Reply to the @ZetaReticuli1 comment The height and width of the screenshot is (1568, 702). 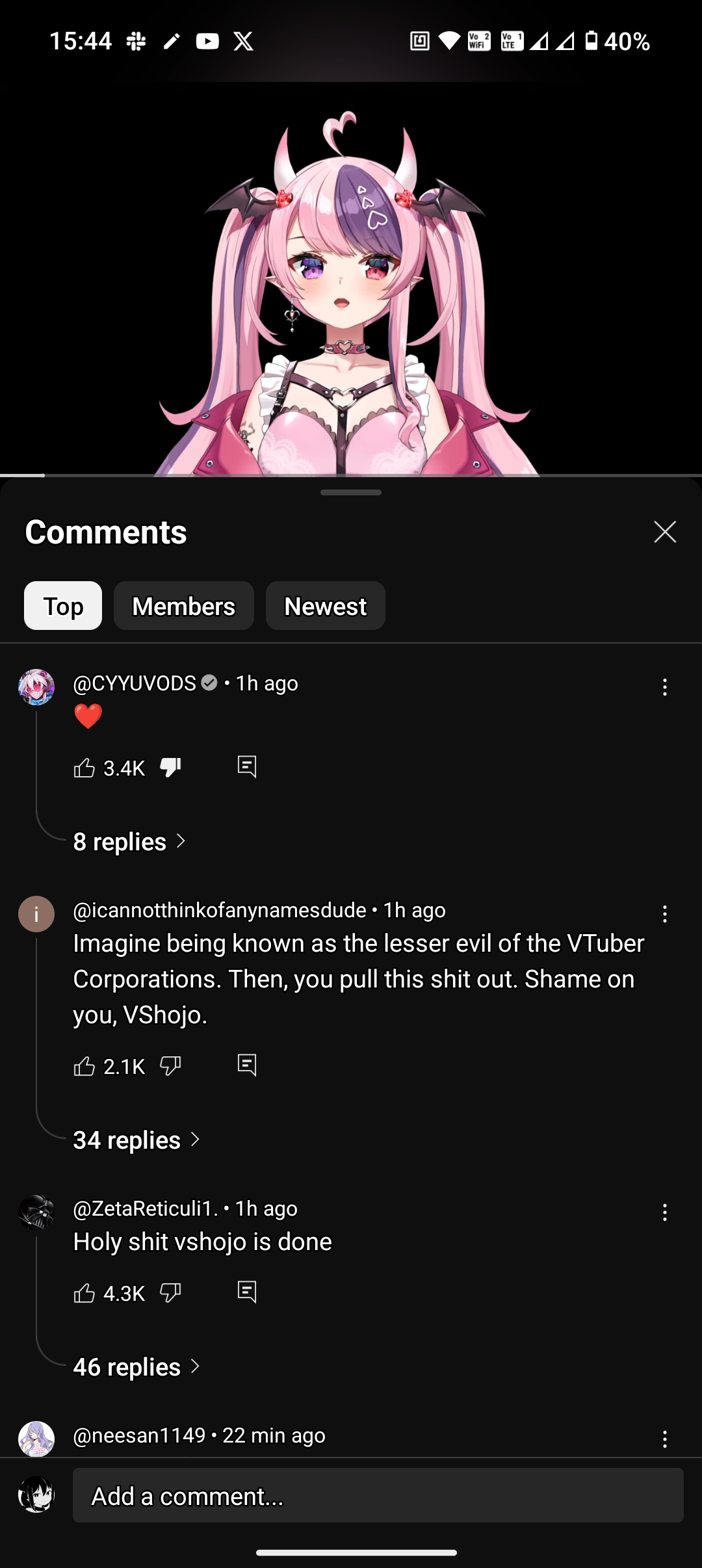tap(247, 1292)
